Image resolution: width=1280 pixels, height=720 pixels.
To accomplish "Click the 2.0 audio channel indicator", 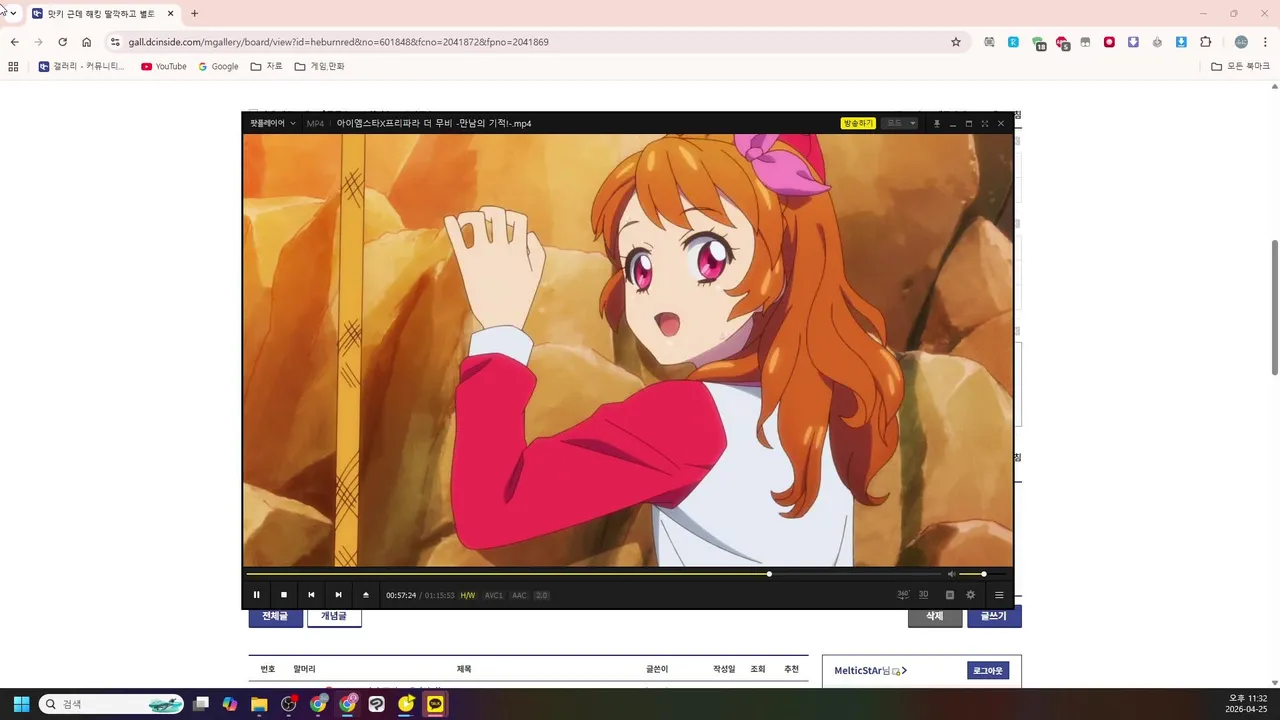I will click(542, 595).
